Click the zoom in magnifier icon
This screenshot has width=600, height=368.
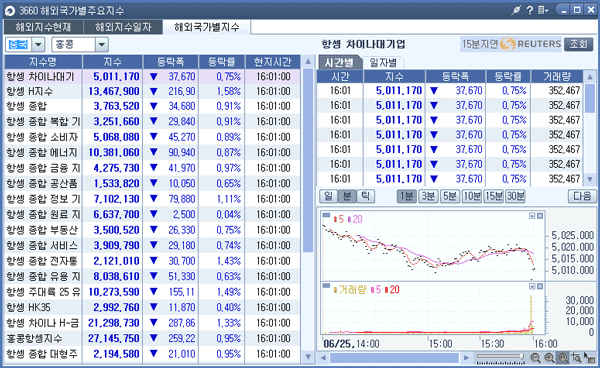[x=549, y=358]
